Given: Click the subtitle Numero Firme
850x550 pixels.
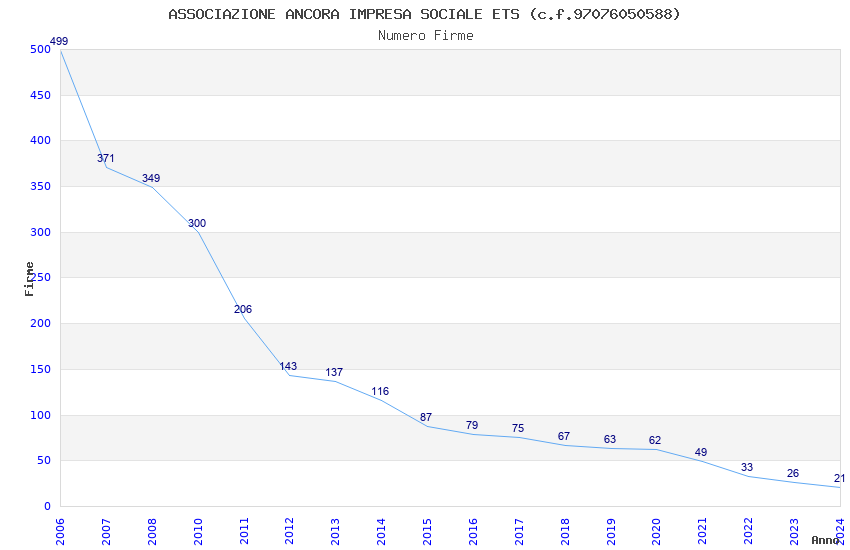Looking at the screenshot, I should 426,36.
